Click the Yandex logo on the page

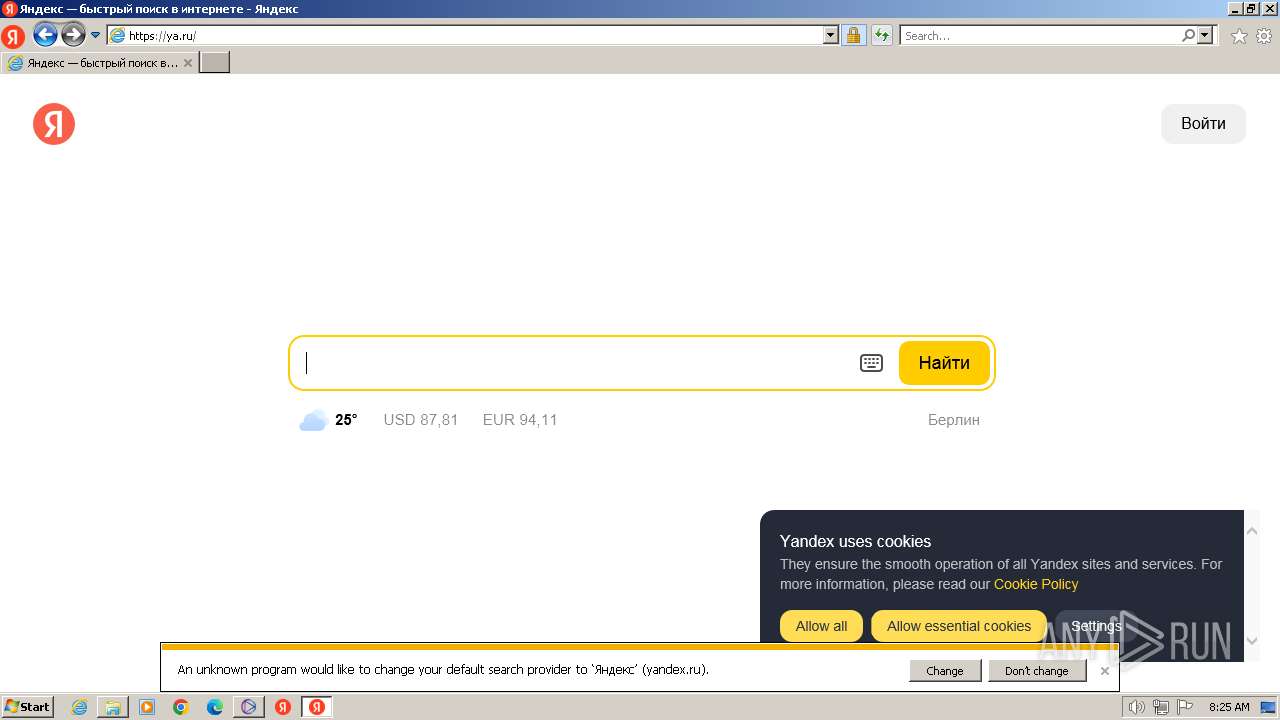54,124
